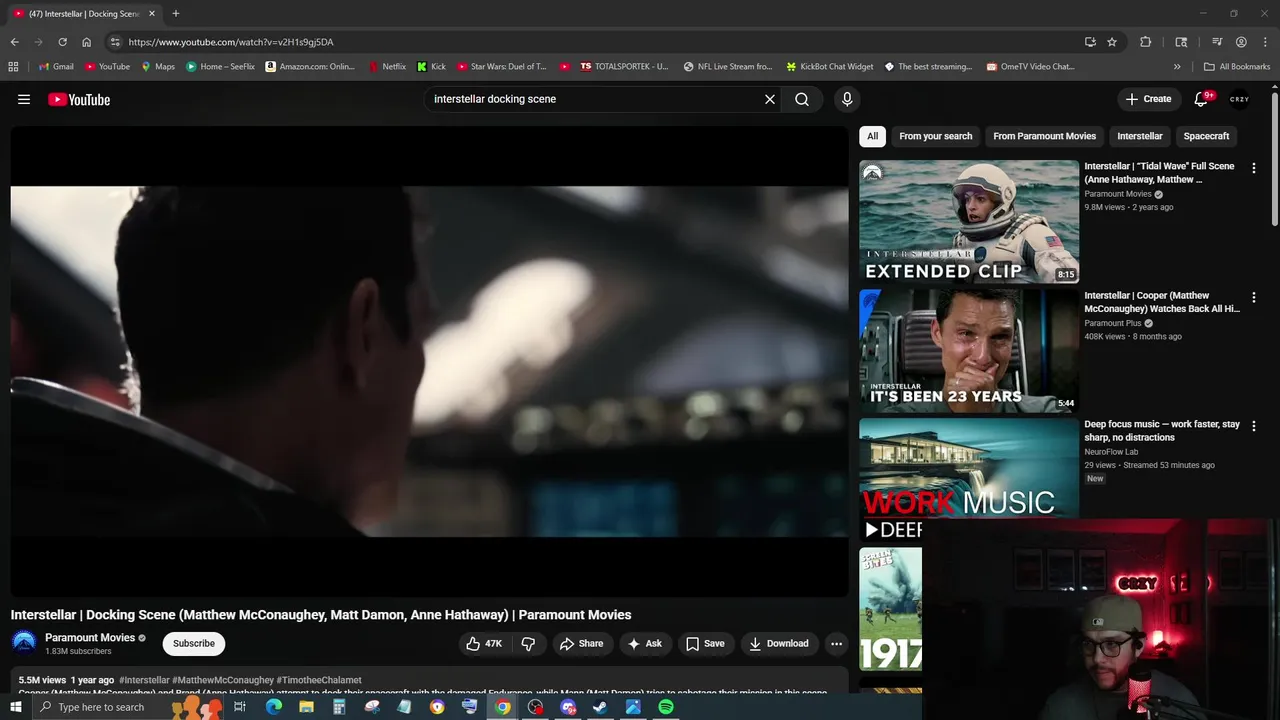This screenshot has height=720, width=1280.
Task: Open the Chrome apps grid icon
Action: coord(13,66)
